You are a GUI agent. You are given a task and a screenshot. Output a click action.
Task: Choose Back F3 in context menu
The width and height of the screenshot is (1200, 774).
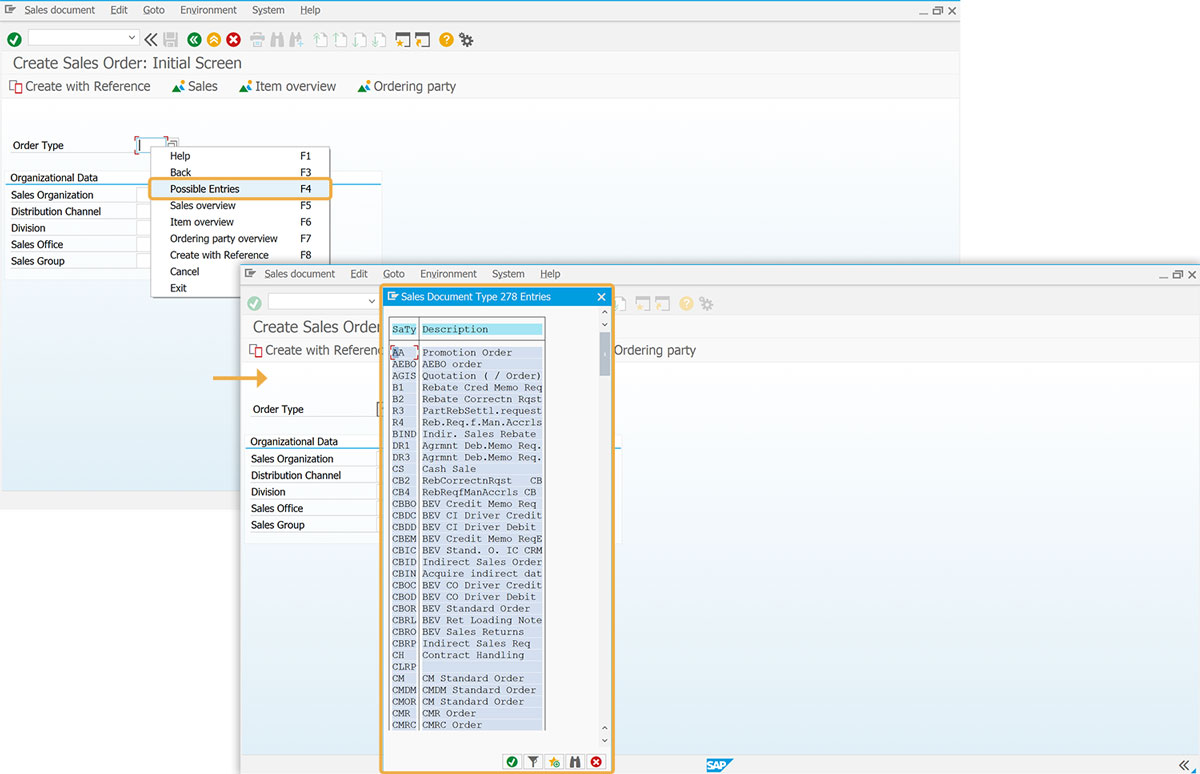[x=240, y=172]
